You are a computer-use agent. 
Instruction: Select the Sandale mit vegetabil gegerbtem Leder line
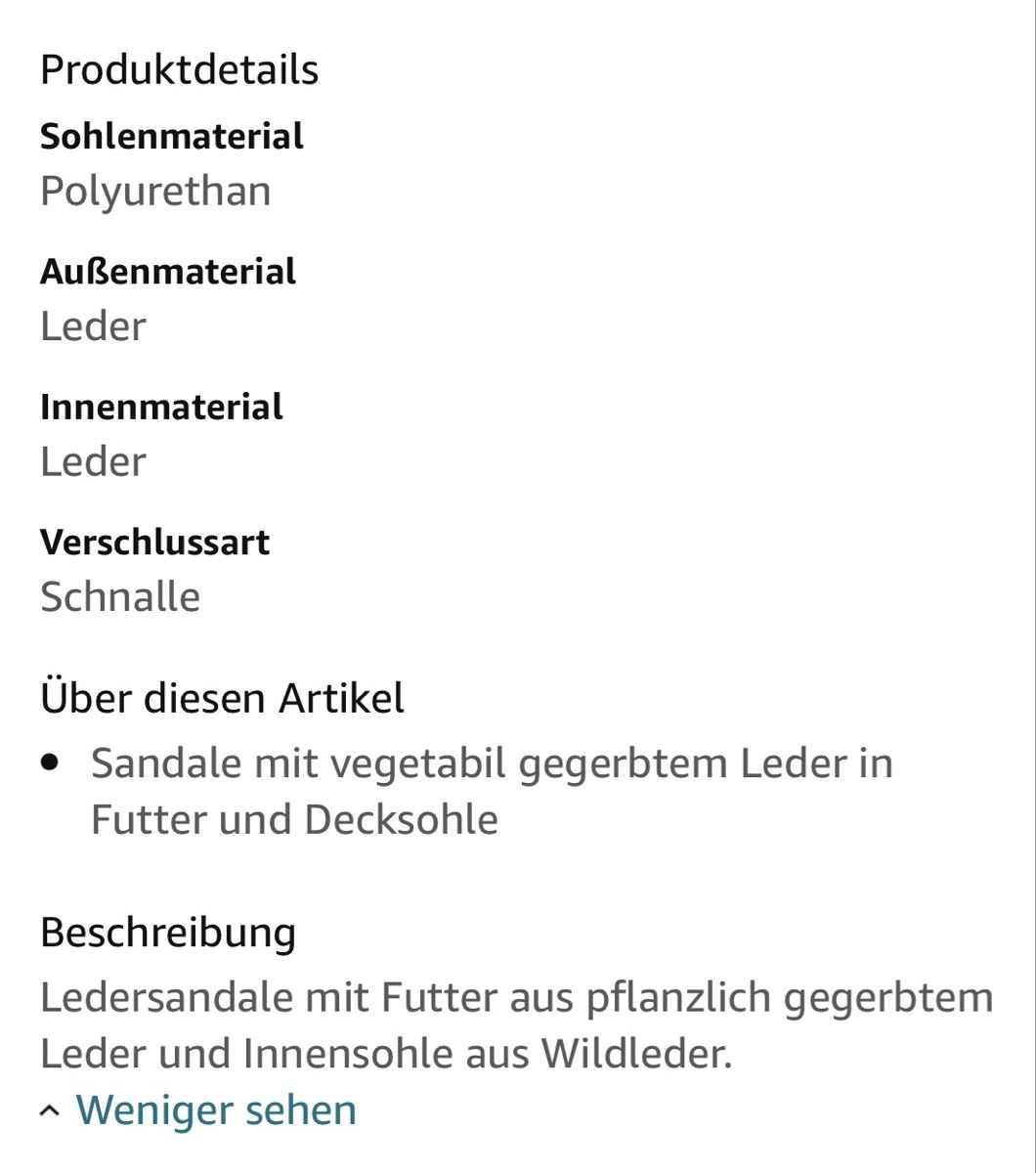pos(493,763)
